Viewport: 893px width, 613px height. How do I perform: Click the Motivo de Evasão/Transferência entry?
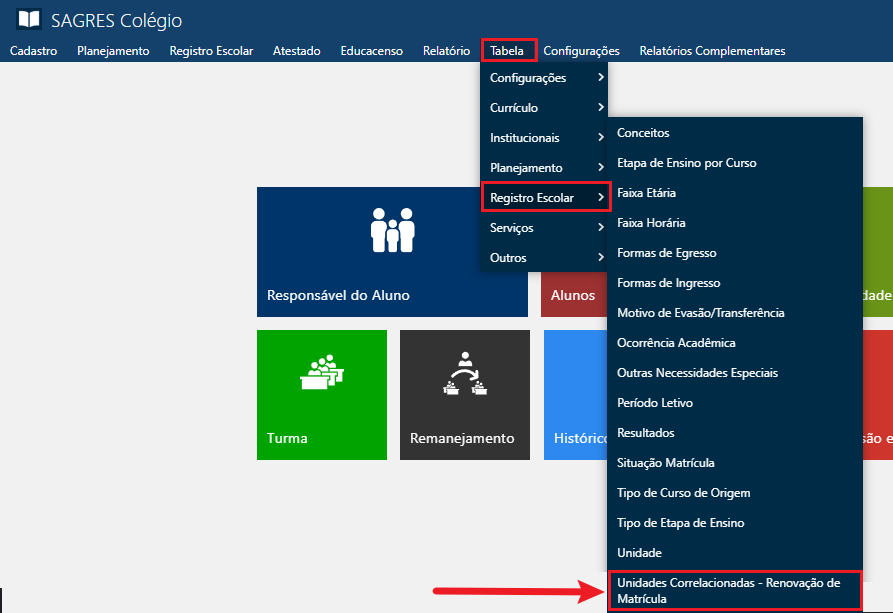click(x=700, y=313)
